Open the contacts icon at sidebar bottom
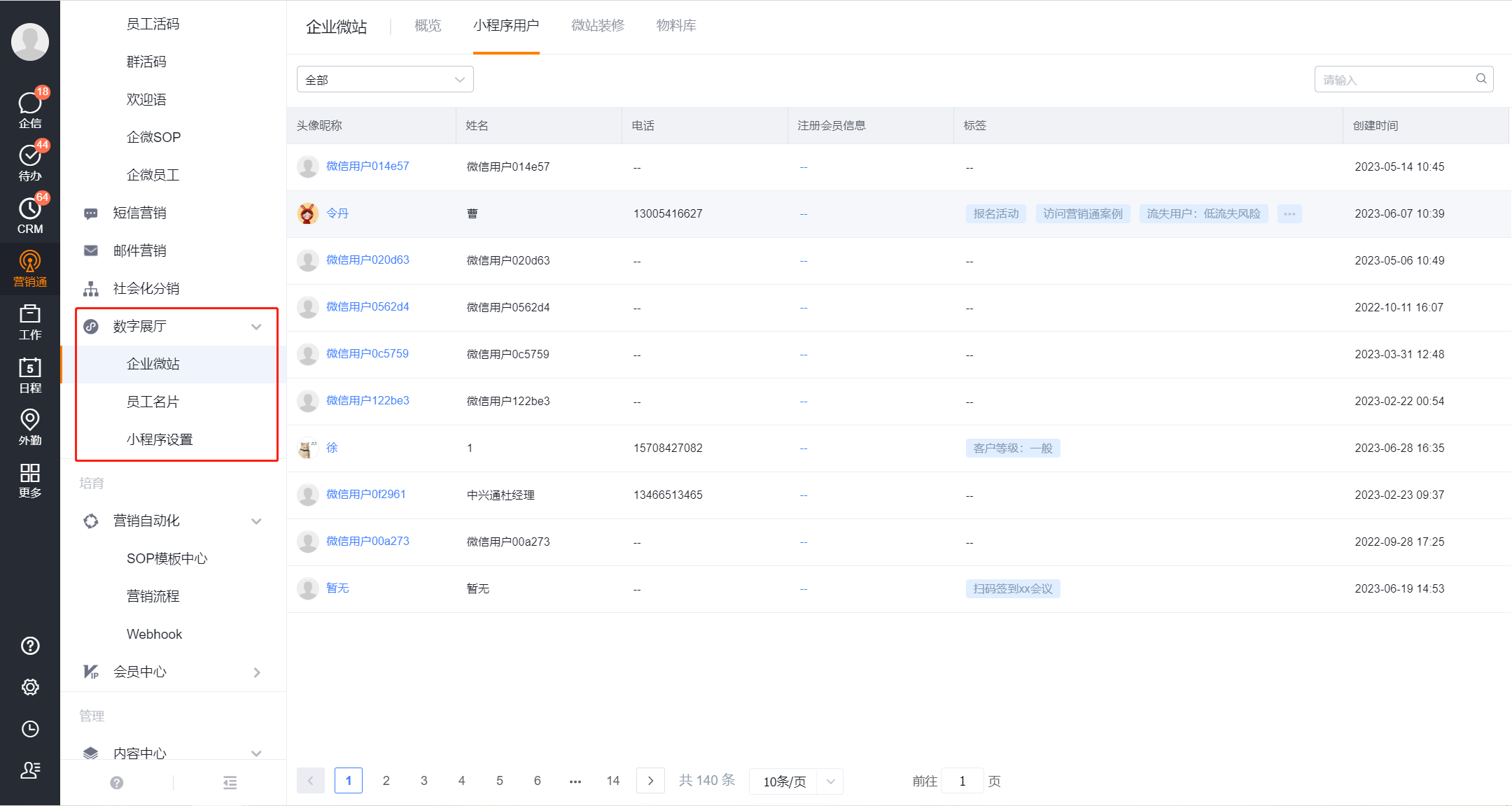Viewport: 1512px width, 806px height. tap(30, 770)
